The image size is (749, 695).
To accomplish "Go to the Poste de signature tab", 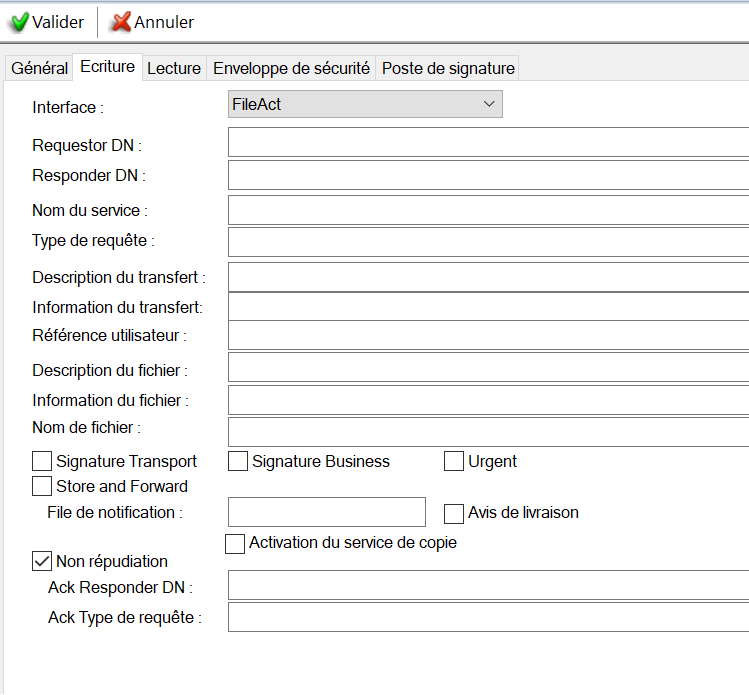I will (448, 68).
